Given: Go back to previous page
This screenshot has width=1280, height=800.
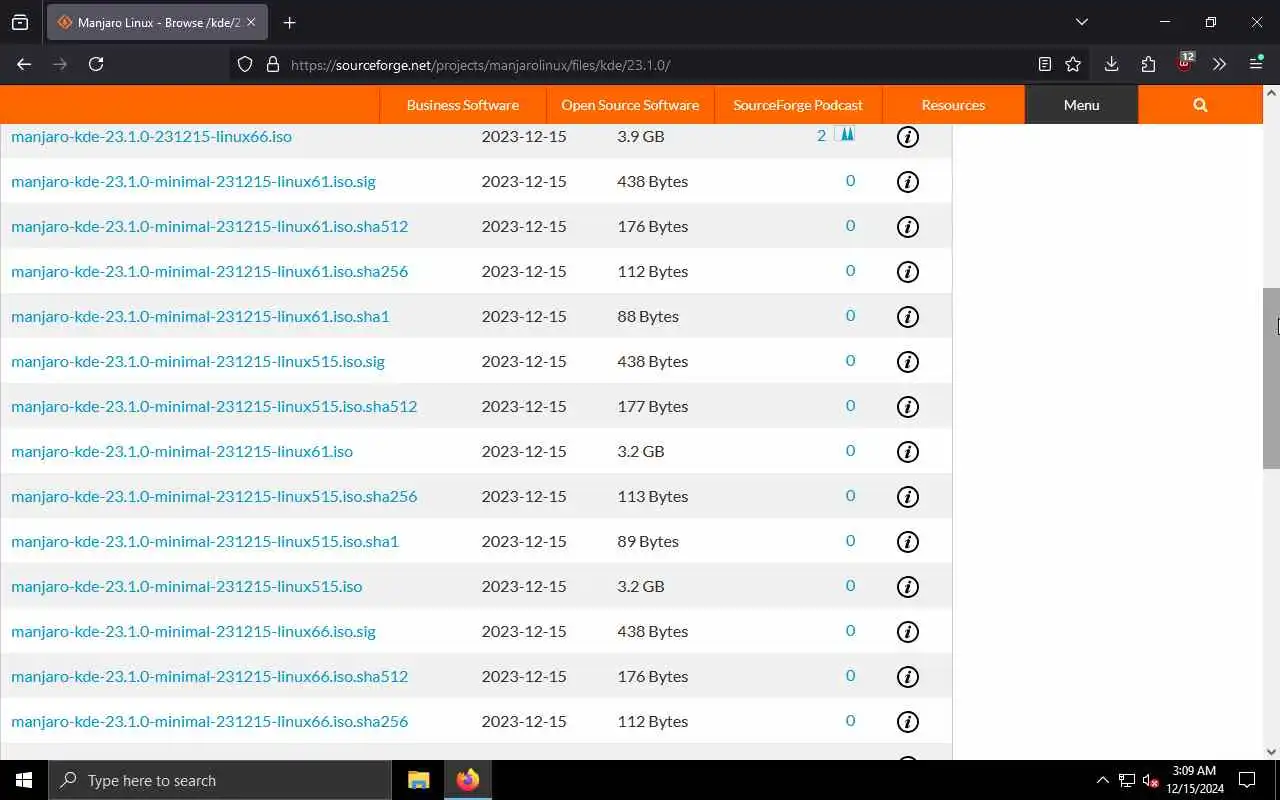Looking at the screenshot, I should click(x=24, y=64).
